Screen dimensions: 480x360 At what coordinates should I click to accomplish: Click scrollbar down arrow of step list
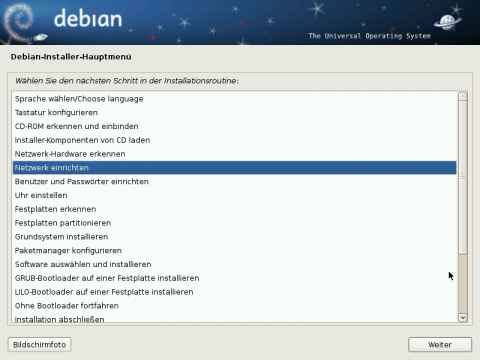click(x=463, y=318)
